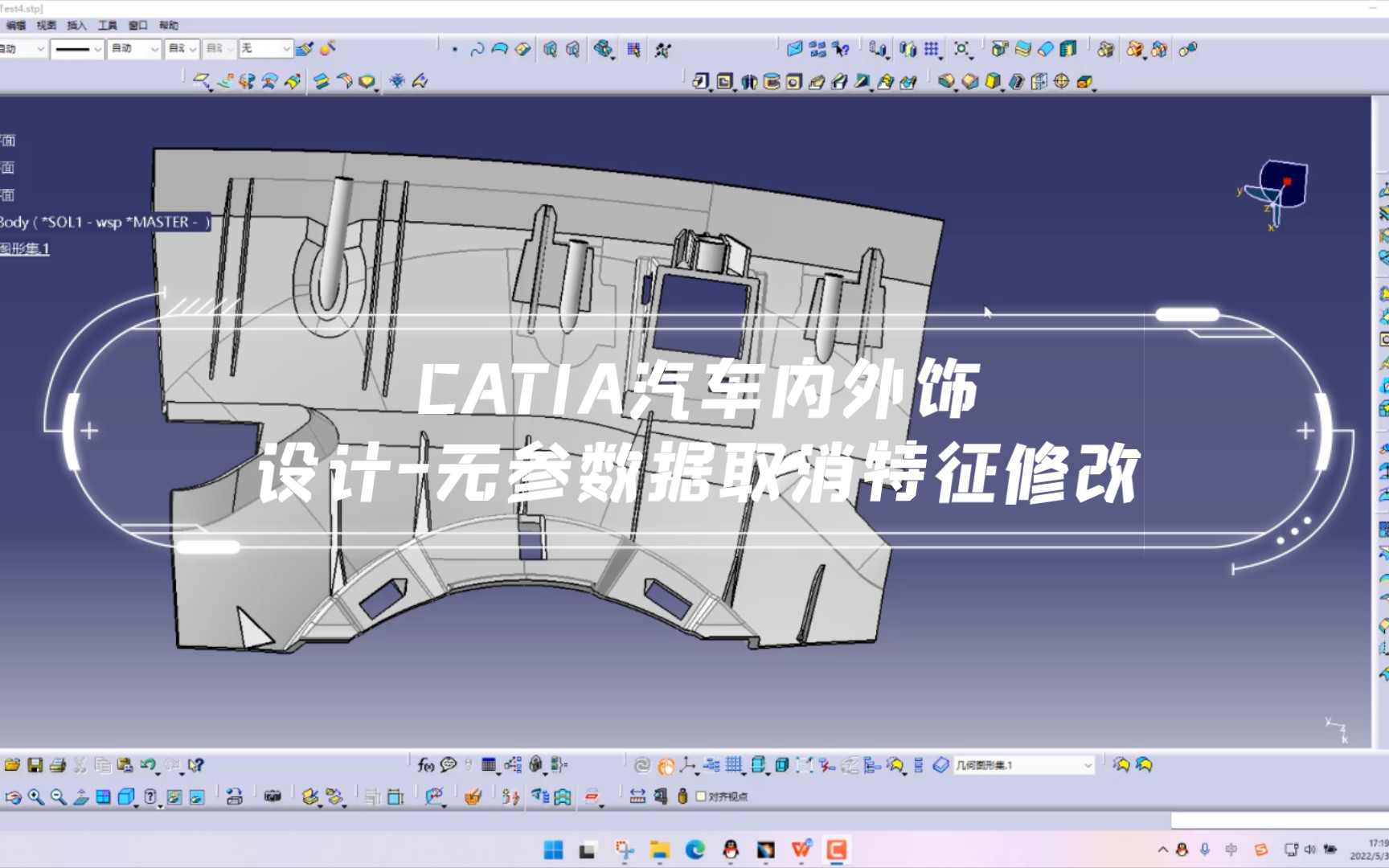The image size is (1389, 868).
Task: Expand the Undo history flyout arrow
Action: [x=158, y=773]
